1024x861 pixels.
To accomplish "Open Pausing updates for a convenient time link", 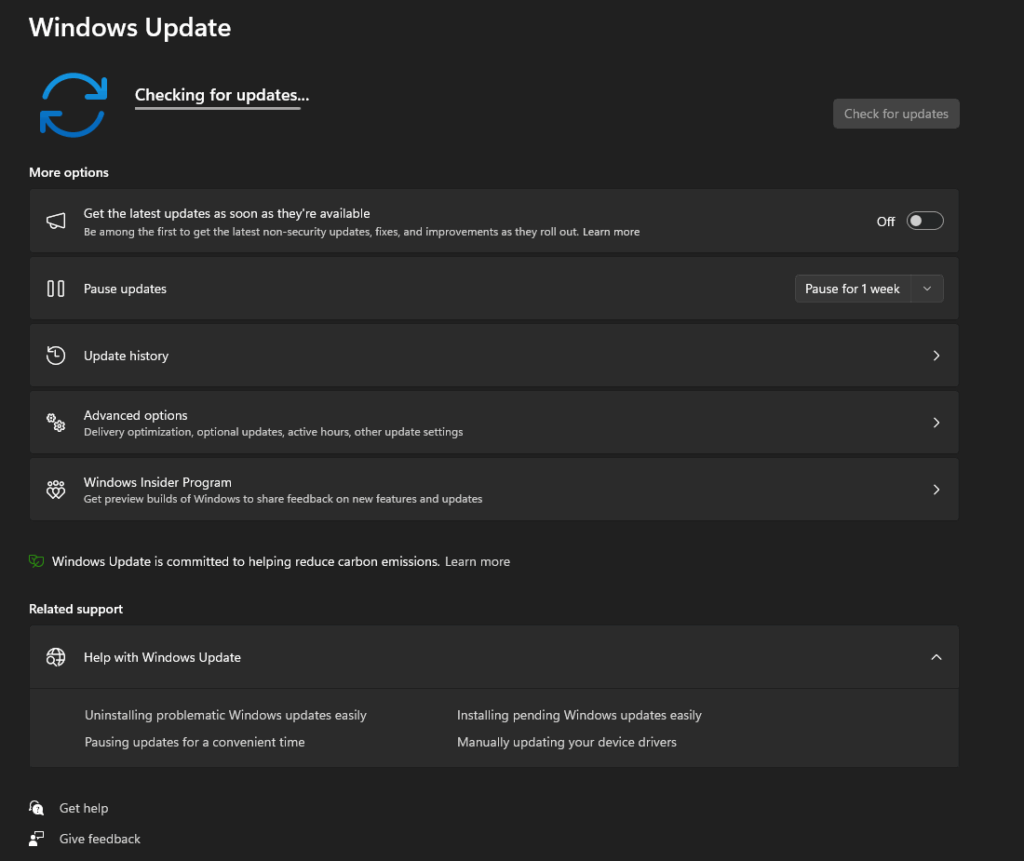I will (x=195, y=742).
